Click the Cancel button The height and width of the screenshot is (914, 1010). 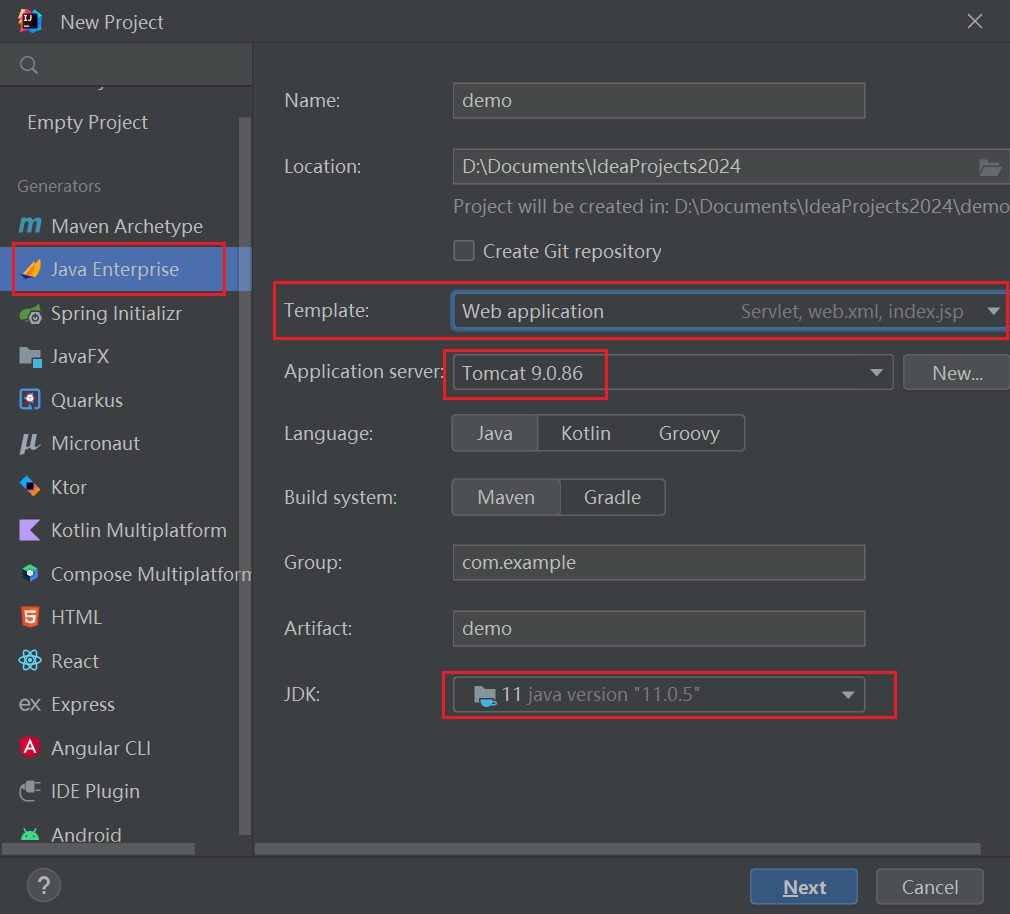(x=929, y=887)
